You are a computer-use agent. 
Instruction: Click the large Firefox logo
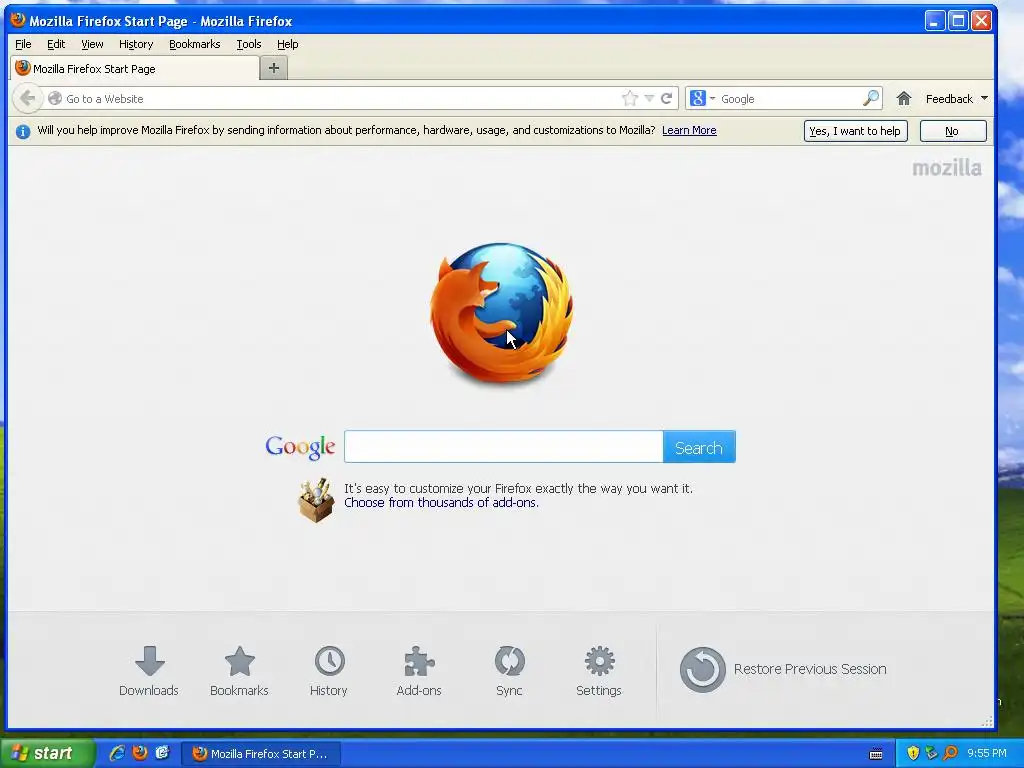[502, 313]
